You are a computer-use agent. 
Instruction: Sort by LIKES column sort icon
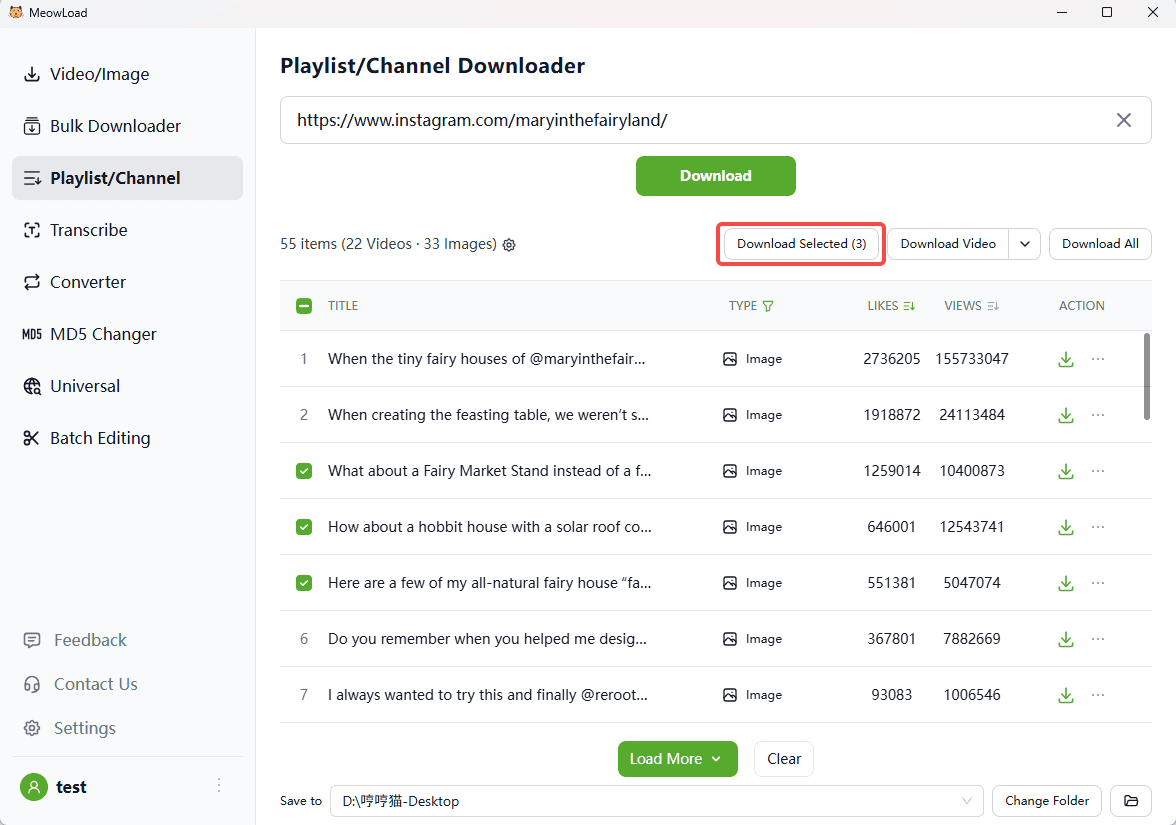909,306
